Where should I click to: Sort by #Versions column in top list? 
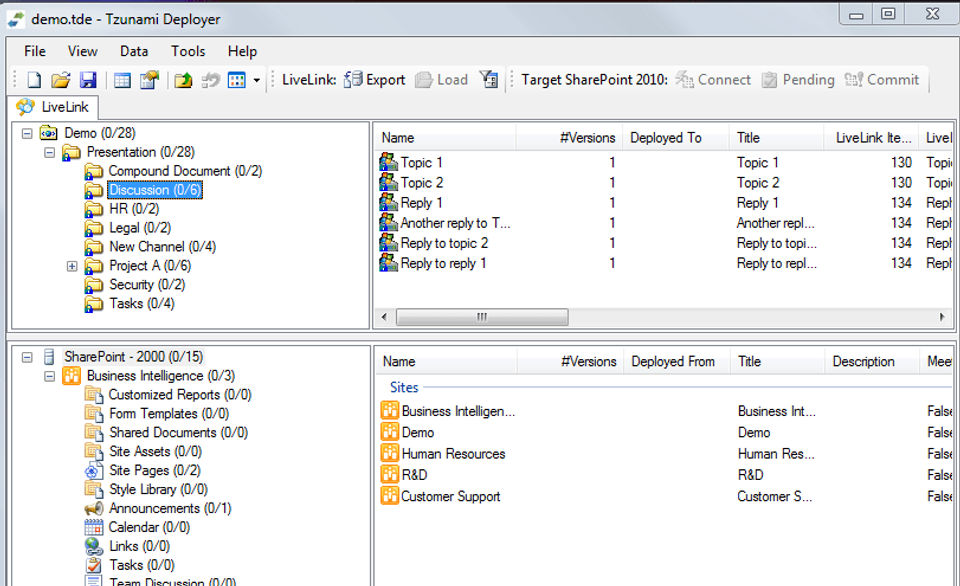click(570, 138)
